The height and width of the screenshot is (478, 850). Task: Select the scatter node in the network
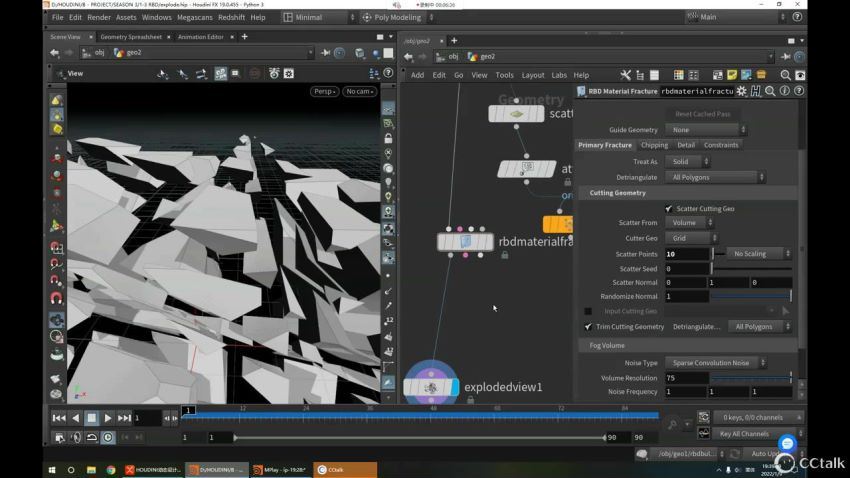click(x=516, y=114)
